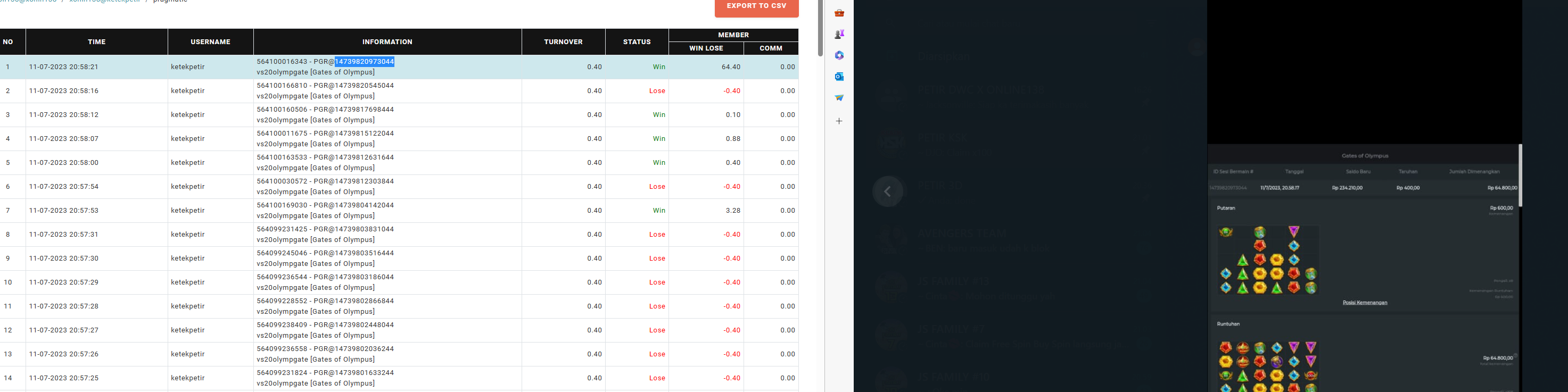Click session ID 14739820973044 in history panel
Screen dimensions: 1568x392
click(x=1228, y=187)
